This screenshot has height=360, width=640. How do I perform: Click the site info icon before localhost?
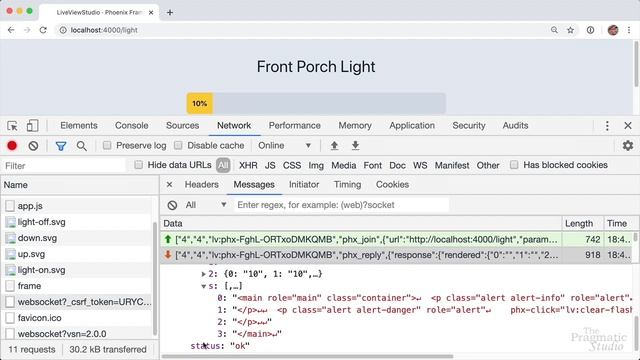click(63, 30)
